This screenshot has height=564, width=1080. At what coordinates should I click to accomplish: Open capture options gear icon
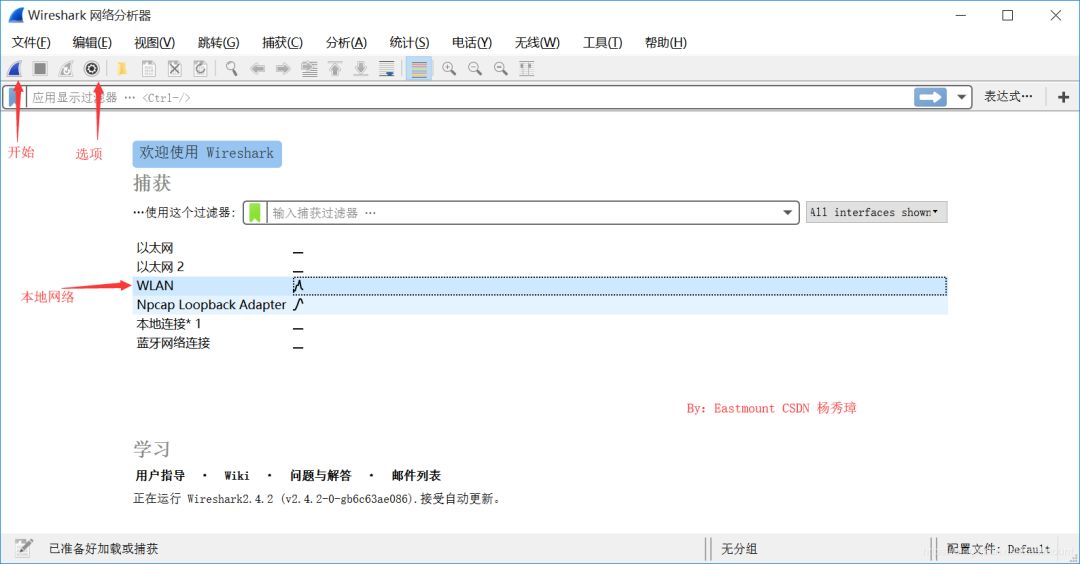[92, 68]
